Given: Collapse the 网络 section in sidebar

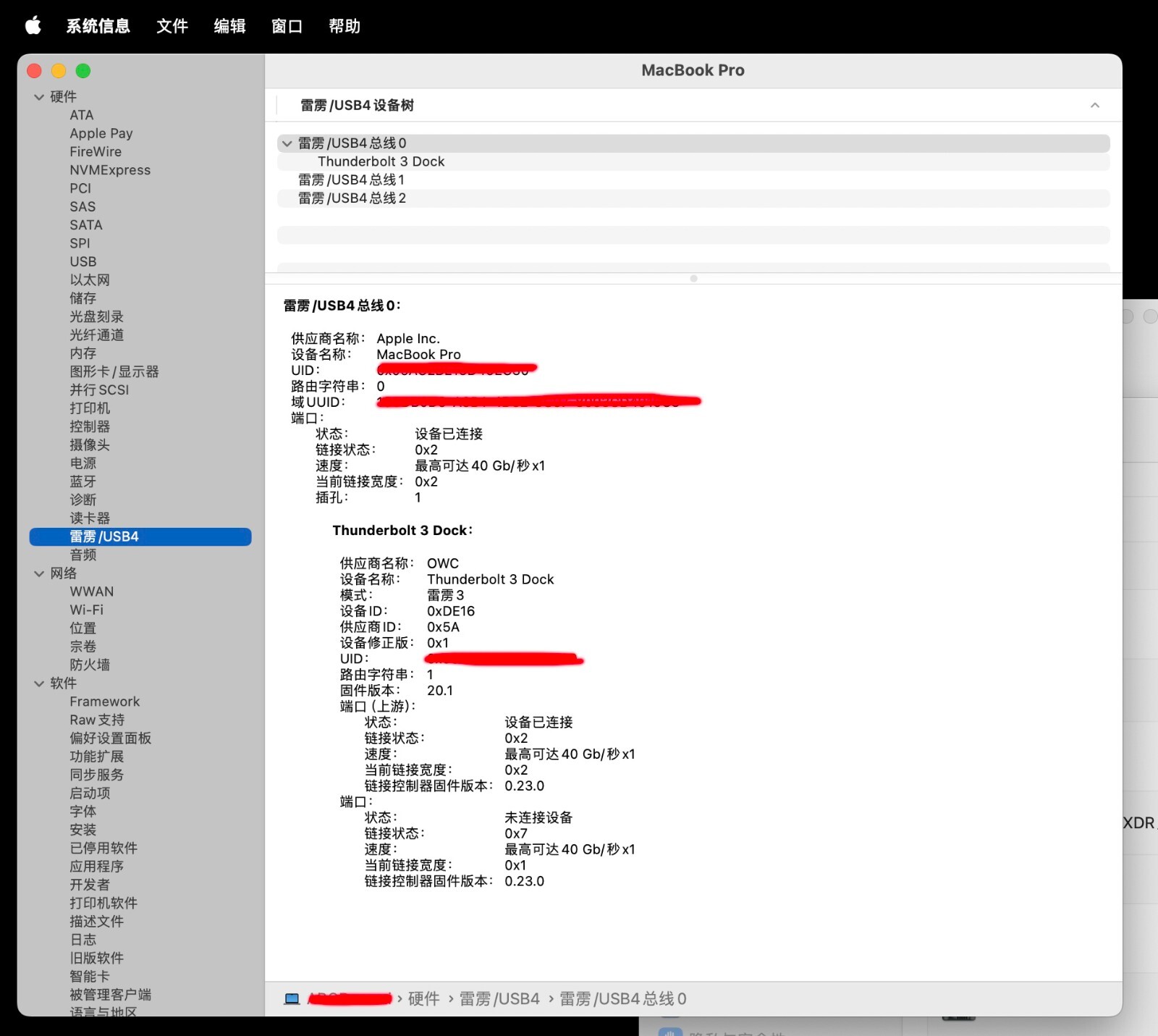Looking at the screenshot, I should [39, 573].
